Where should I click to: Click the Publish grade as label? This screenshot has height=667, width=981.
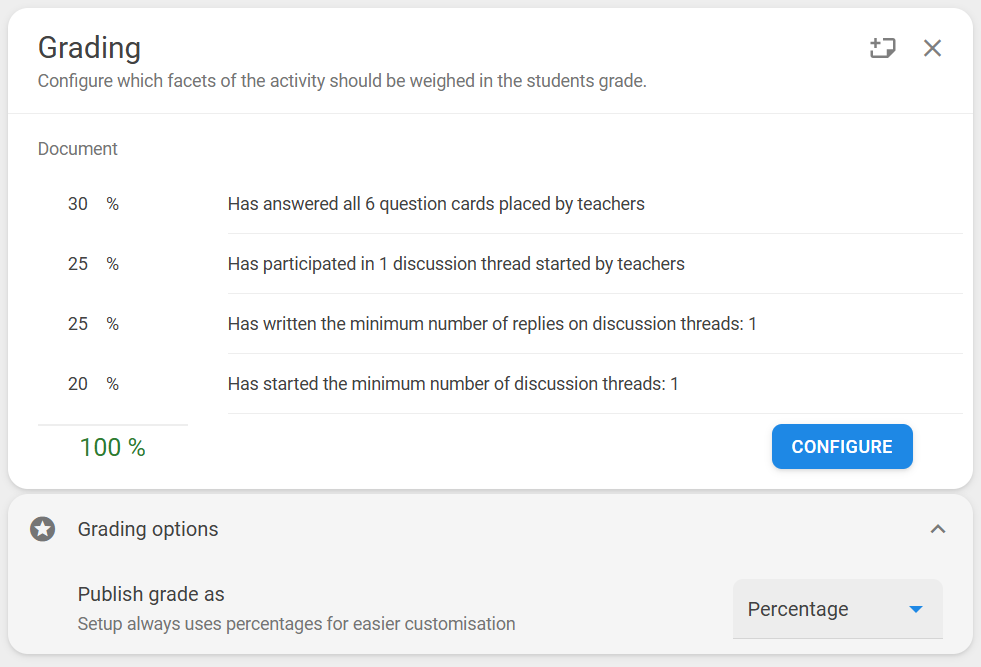point(151,594)
